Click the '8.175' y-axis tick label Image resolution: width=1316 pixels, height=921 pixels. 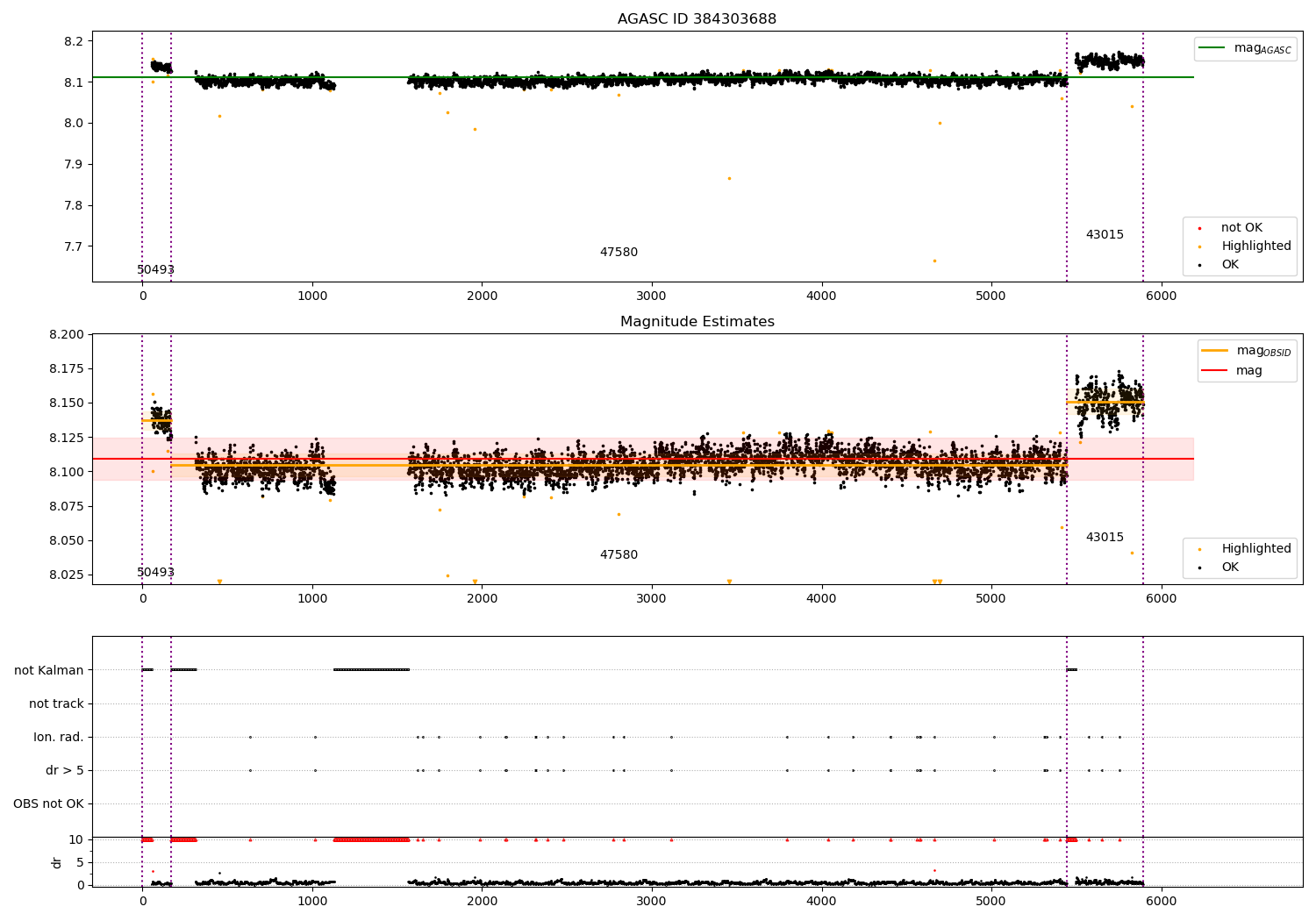[x=67, y=369]
